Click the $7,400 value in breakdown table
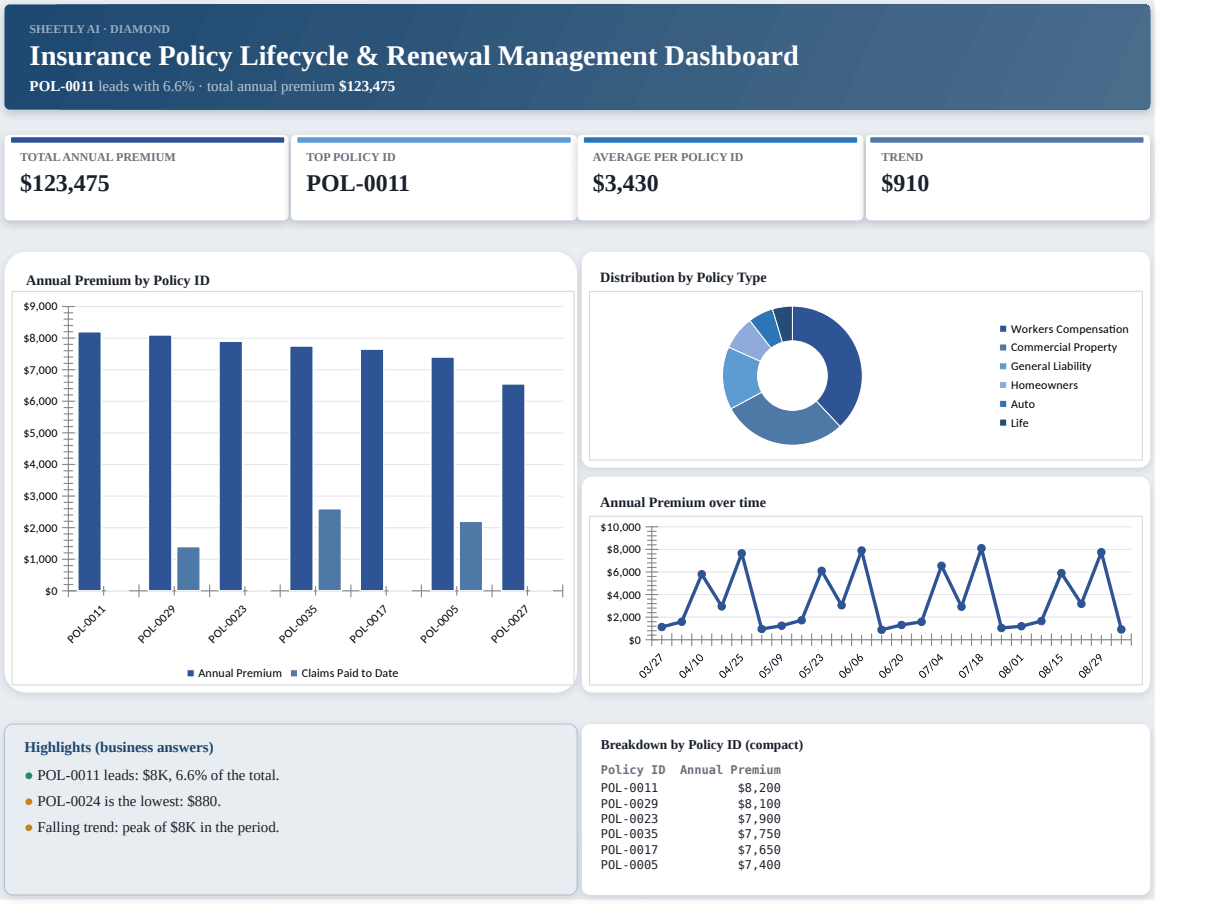1227x922 pixels. coord(759,865)
